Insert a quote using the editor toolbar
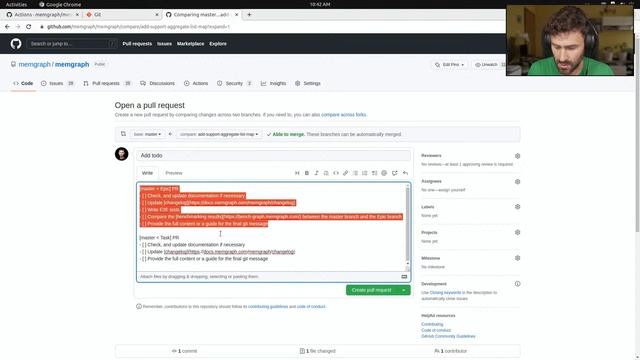The height and width of the screenshot is (360, 640). pos(326,173)
